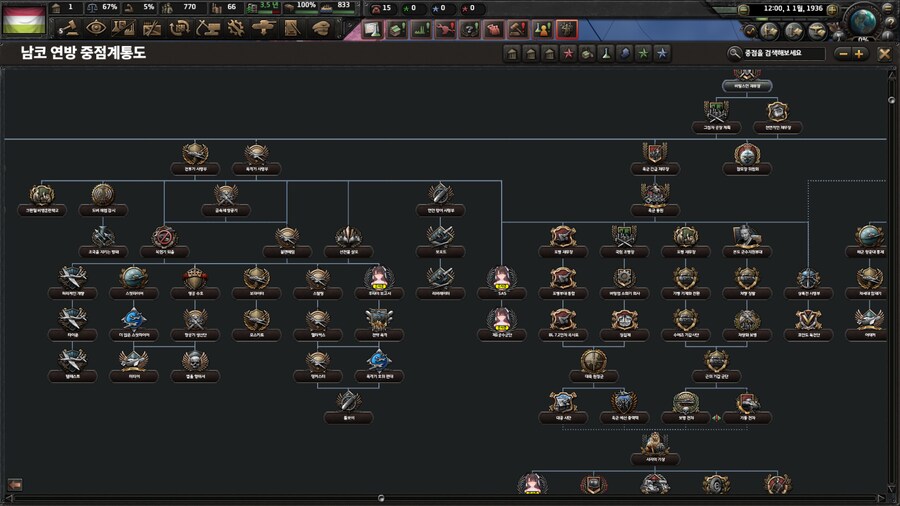Close the focus tree with X button
Screen dimensions: 900x506
click(x=884, y=53)
